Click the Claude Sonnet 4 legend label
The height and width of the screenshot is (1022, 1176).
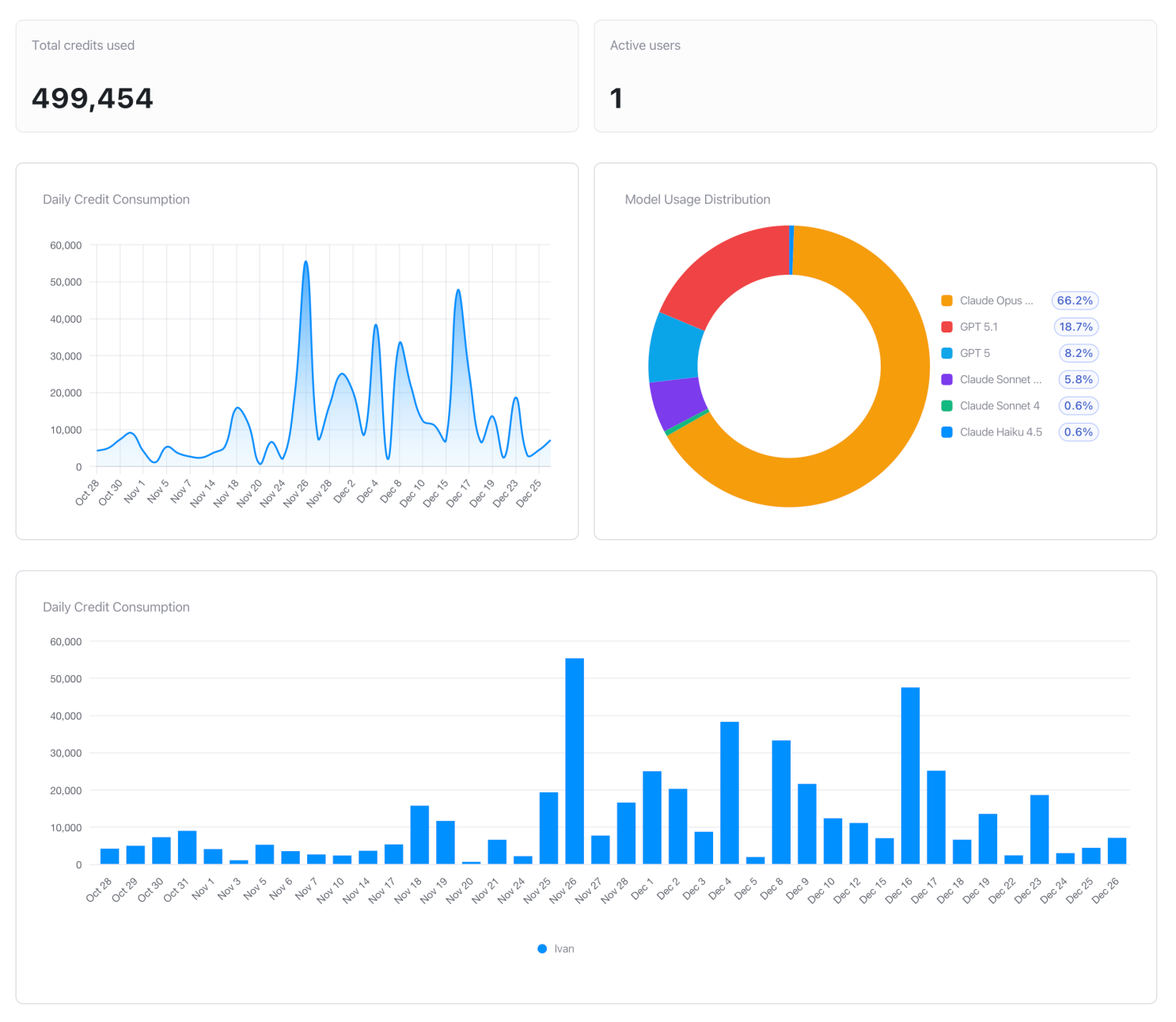[x=1000, y=406]
